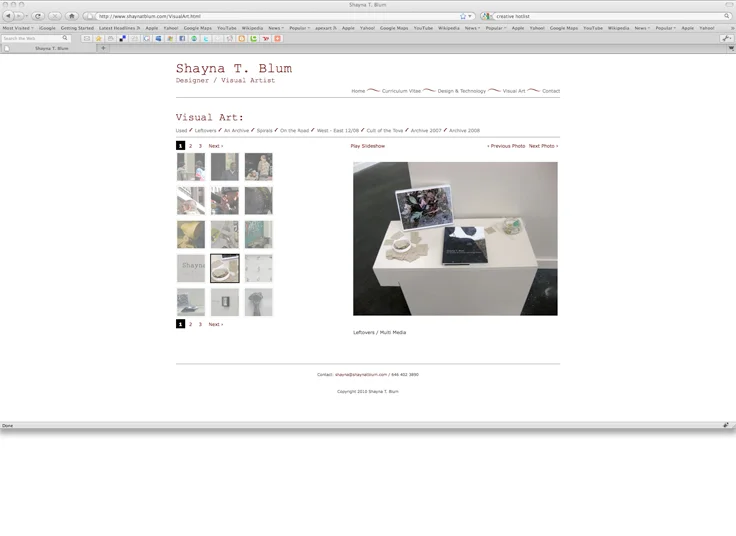The height and width of the screenshot is (536, 736).
Task: Open the Used gallery link
Action: pos(181,130)
